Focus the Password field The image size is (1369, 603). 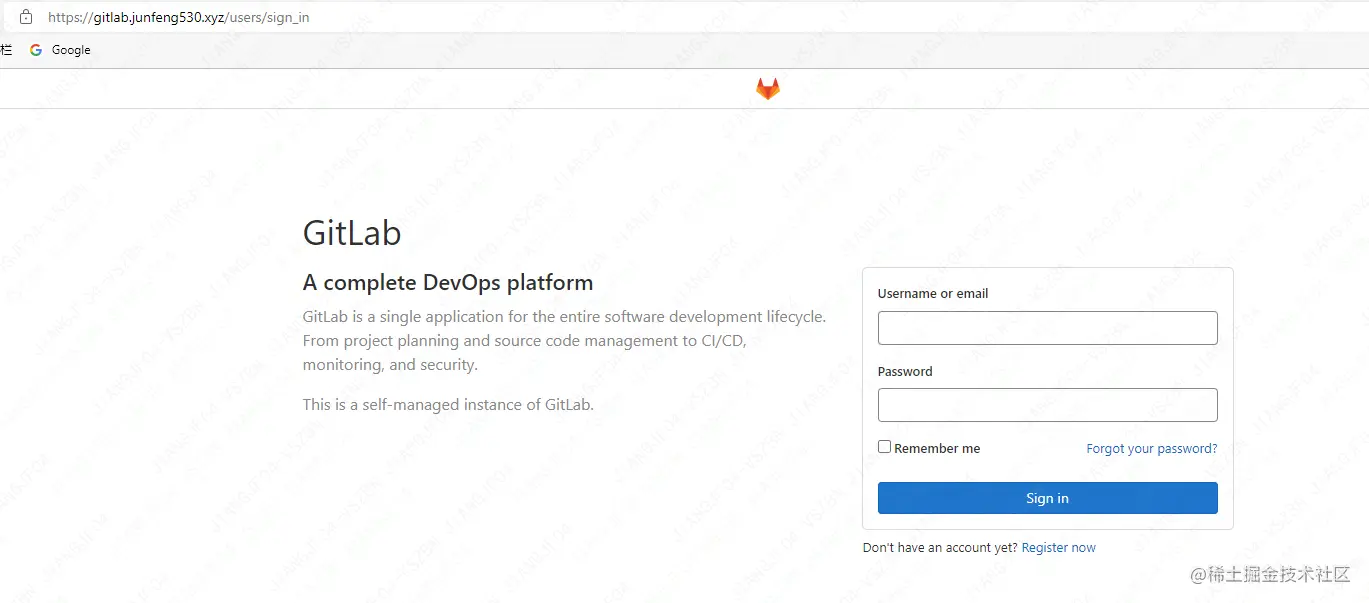[x=1047, y=405]
